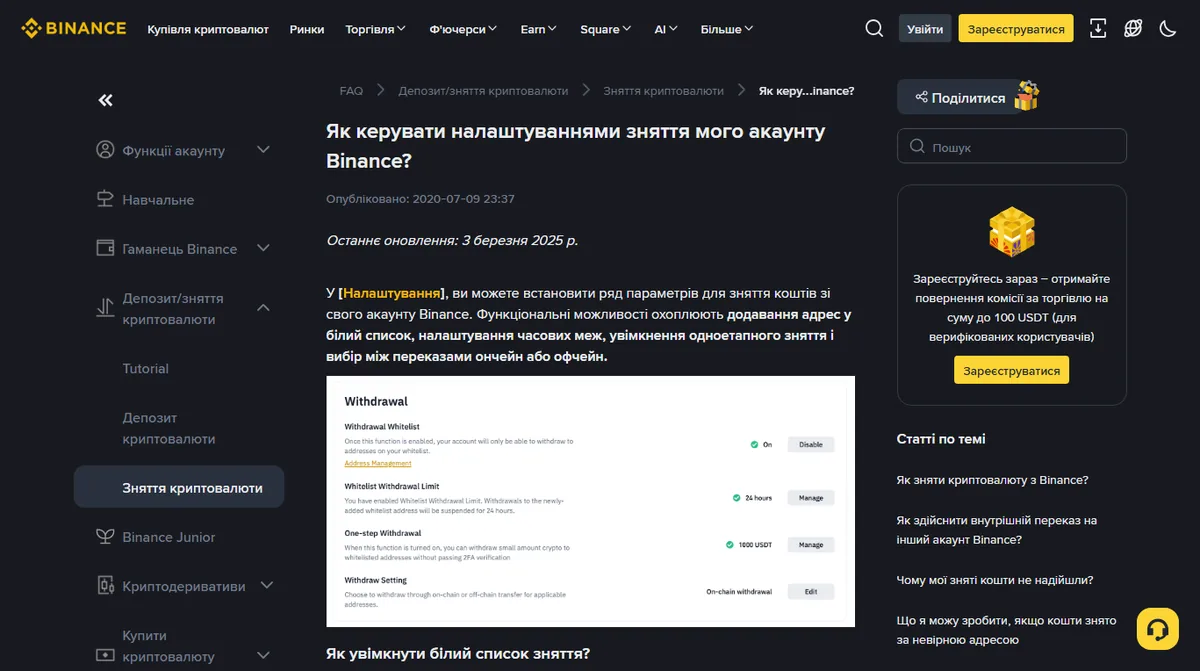Open the Square dropdown menu
Viewport: 1200px width, 671px height.
pyautogui.click(x=606, y=29)
